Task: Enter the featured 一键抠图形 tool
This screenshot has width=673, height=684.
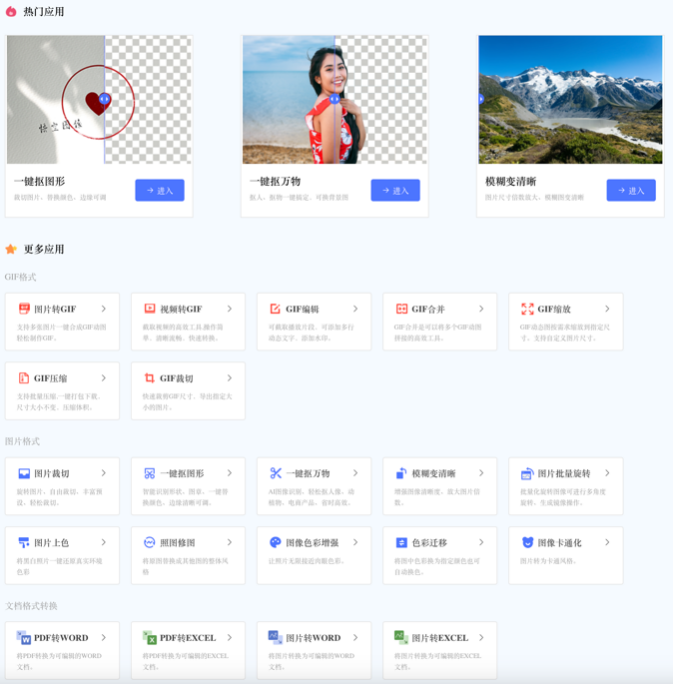Action: coord(160,190)
